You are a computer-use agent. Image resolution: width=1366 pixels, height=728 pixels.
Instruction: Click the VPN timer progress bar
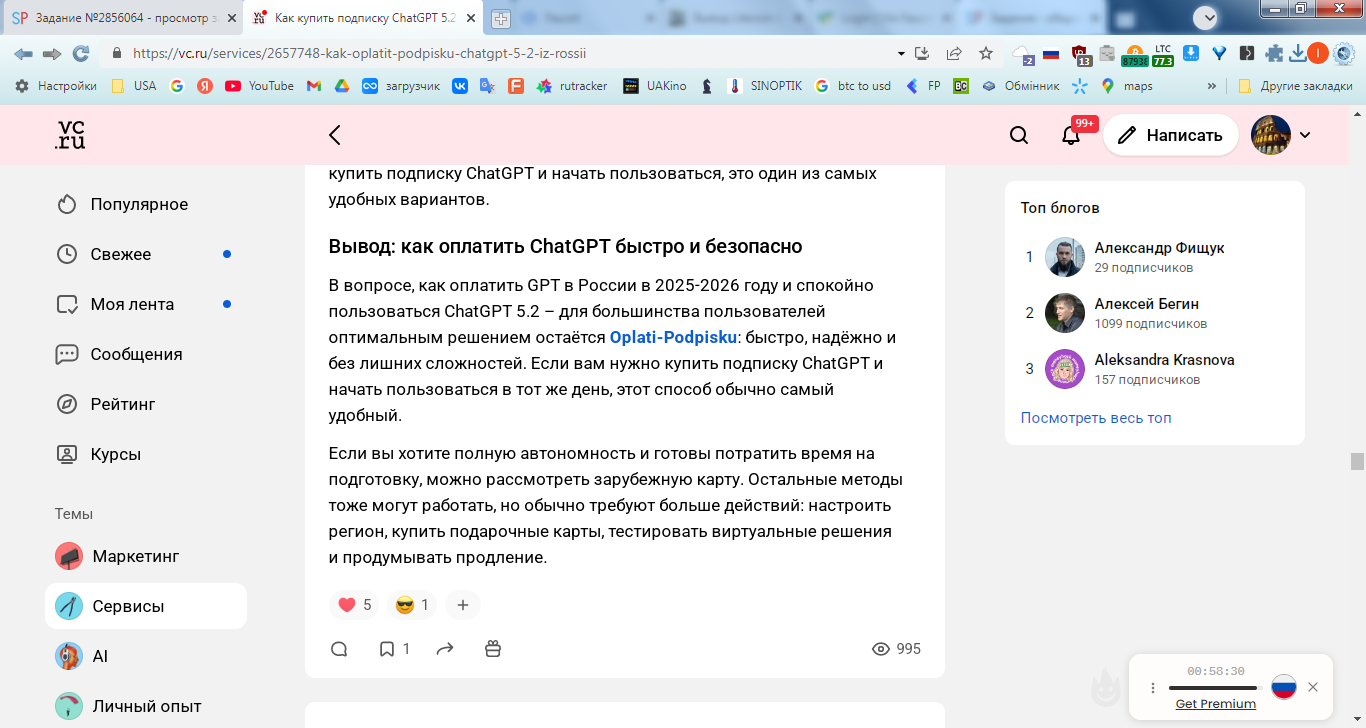[1214, 688]
